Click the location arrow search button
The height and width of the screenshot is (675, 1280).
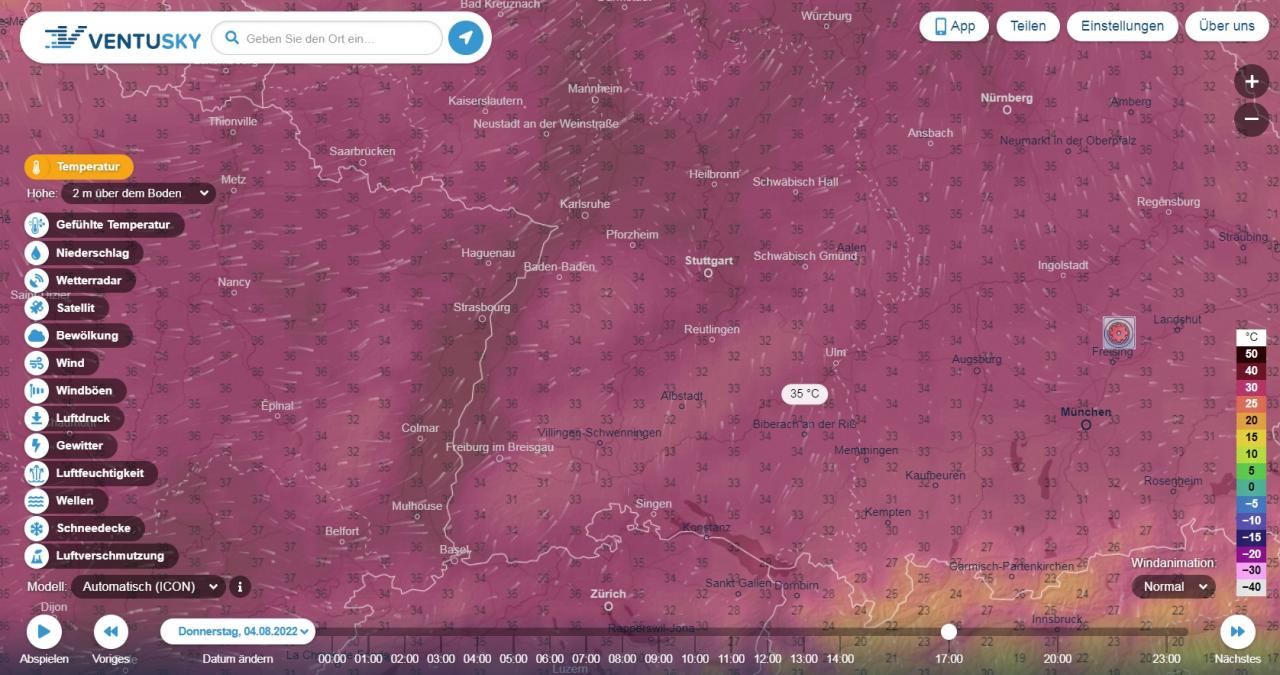(465, 38)
